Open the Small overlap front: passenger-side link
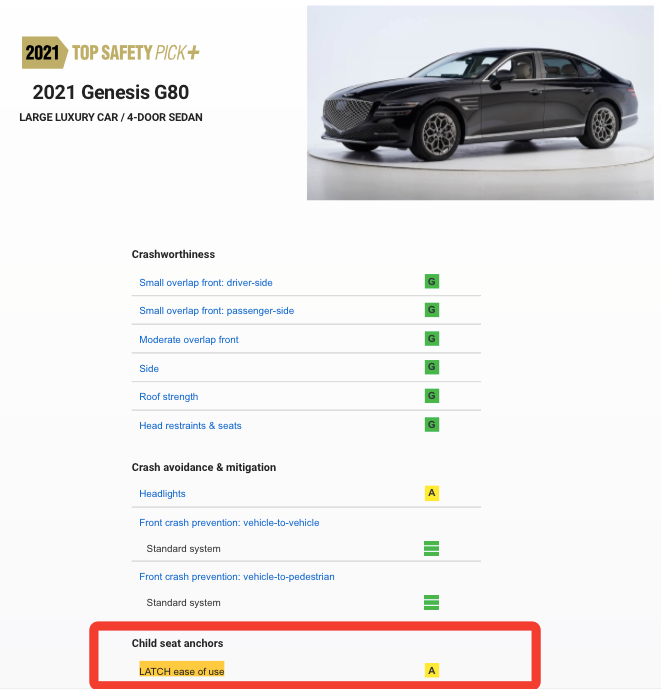The height and width of the screenshot is (689, 661). tap(217, 311)
